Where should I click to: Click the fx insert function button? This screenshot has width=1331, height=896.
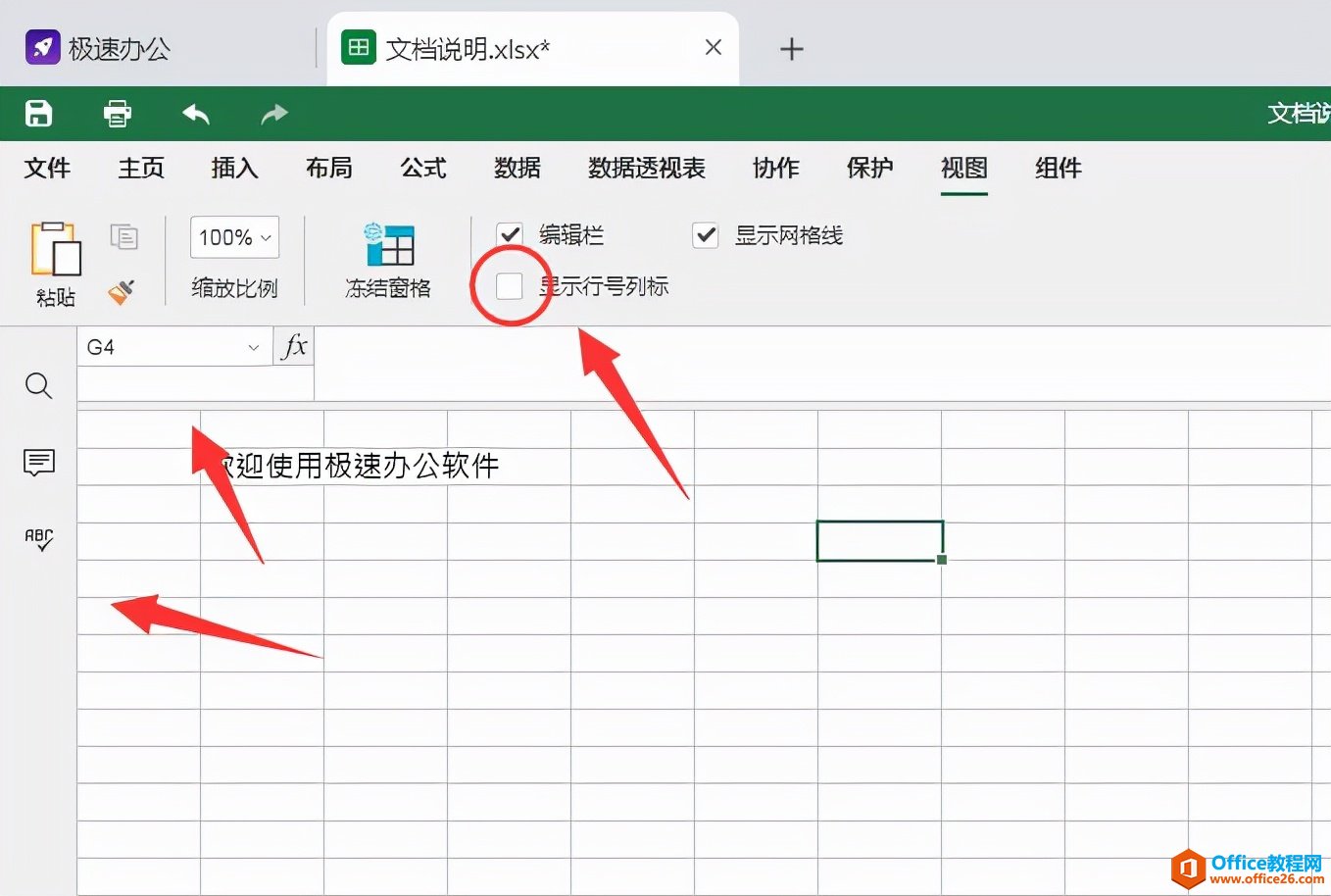(292, 346)
